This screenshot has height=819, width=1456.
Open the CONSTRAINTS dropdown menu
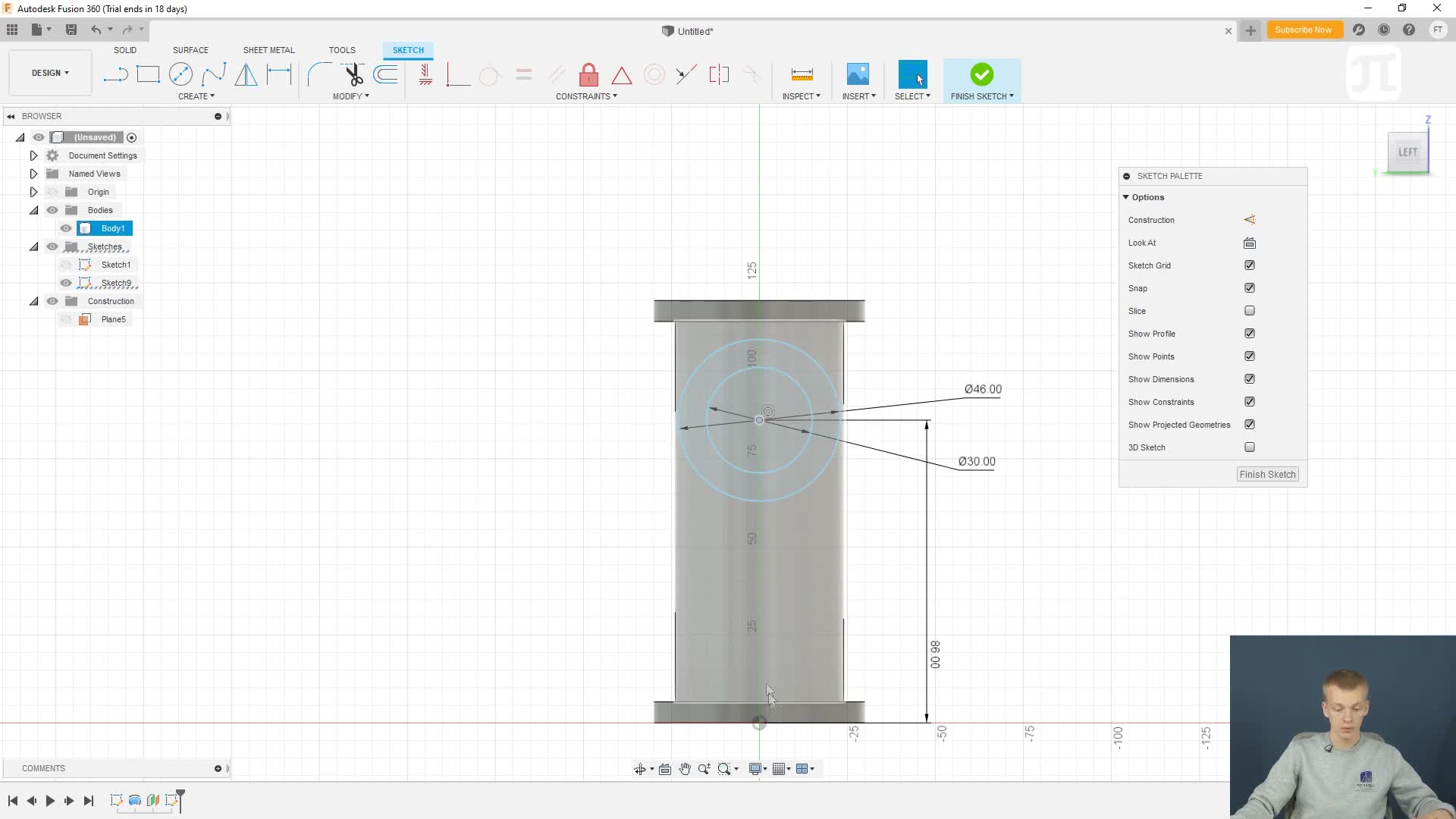586,96
